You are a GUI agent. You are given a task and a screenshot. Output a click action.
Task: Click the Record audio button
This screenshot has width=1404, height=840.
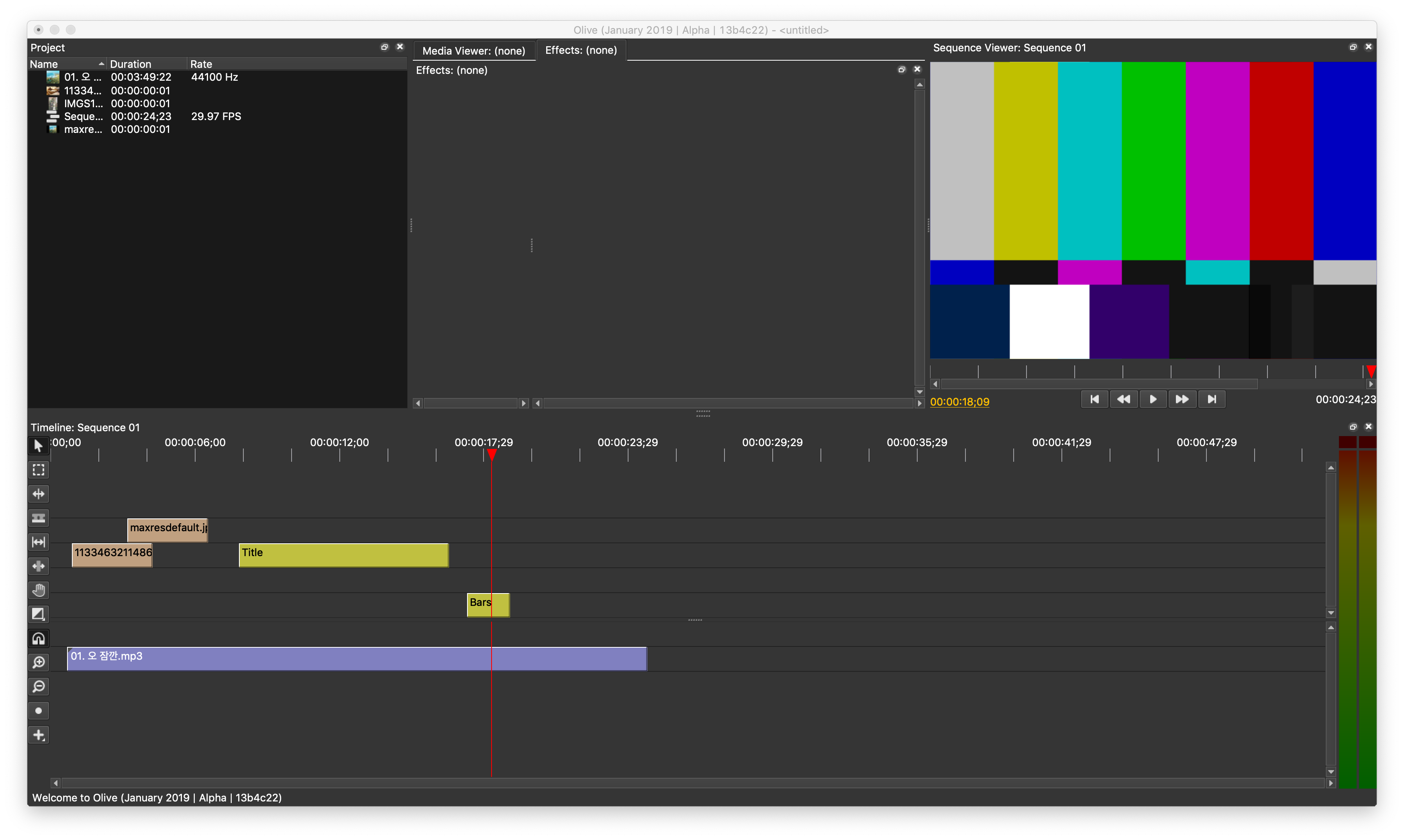tap(39, 711)
